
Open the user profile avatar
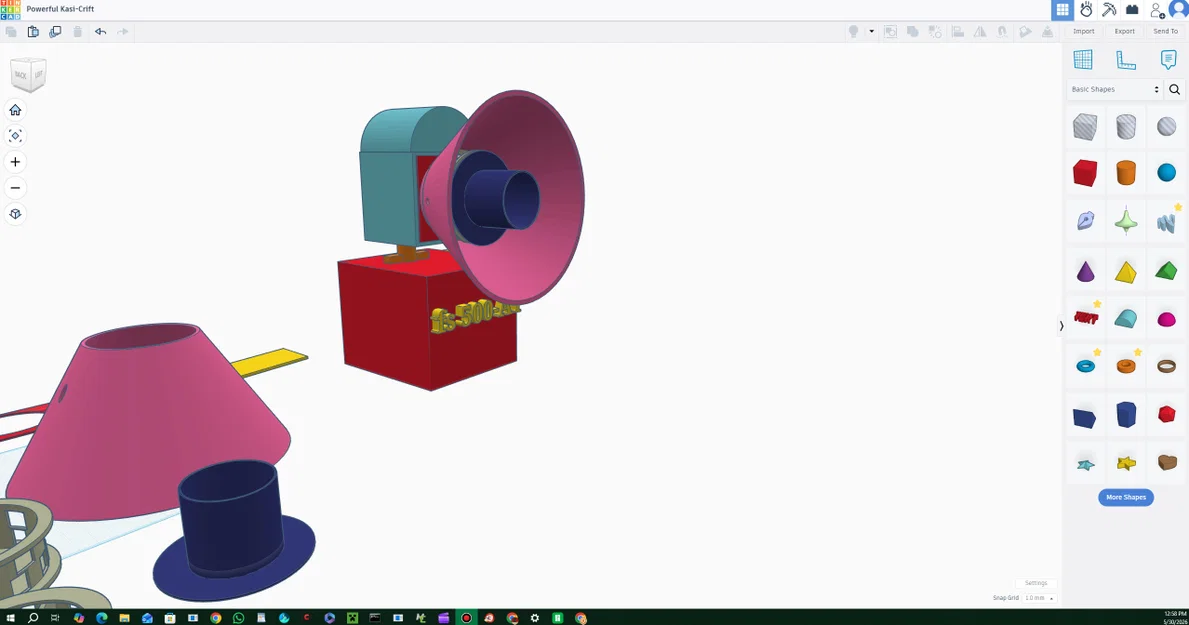click(1179, 9)
